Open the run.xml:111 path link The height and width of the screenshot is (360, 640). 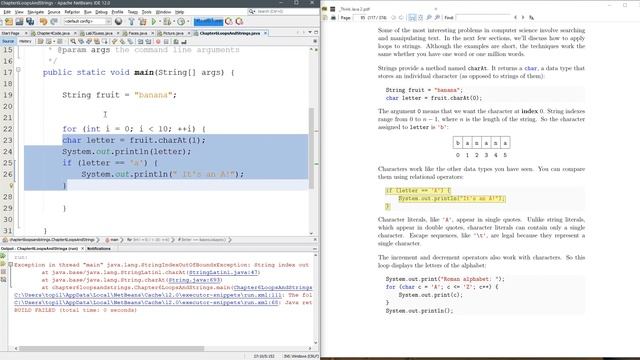[x=148, y=295]
